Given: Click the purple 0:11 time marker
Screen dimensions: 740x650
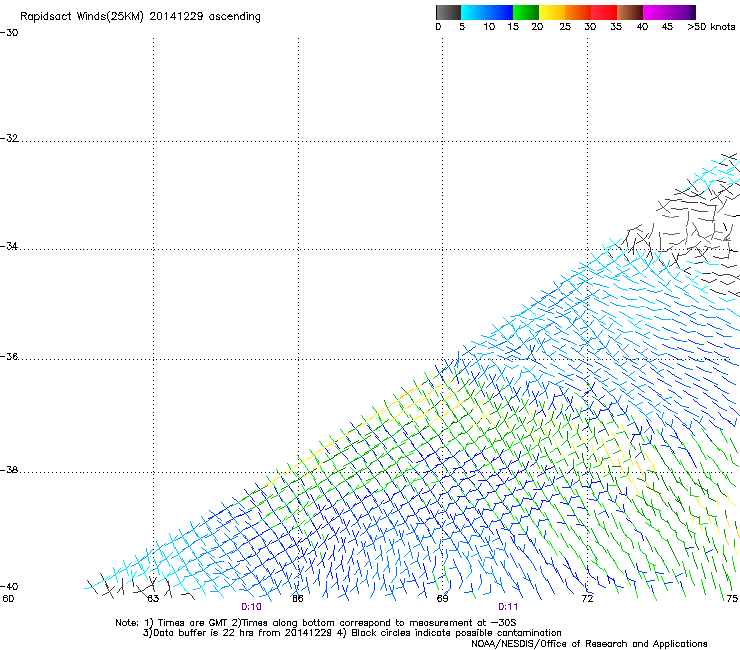Looking at the screenshot, I should coord(508,607).
